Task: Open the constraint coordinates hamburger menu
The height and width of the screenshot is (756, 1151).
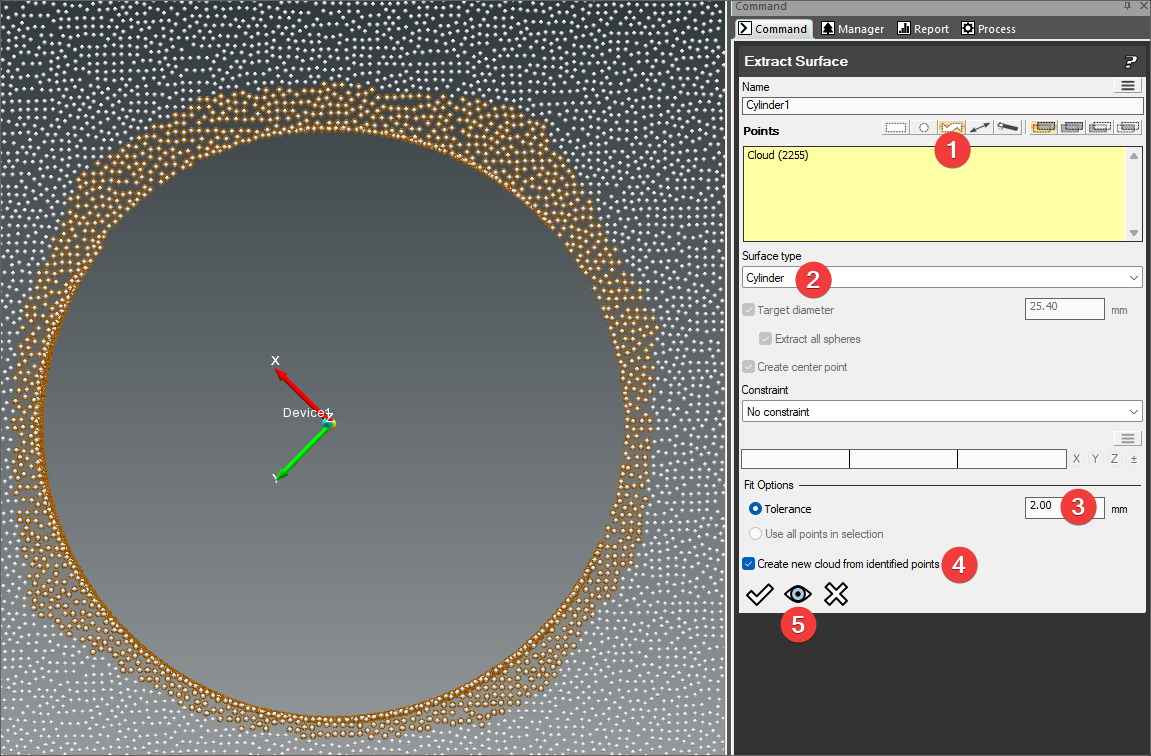Action: 1127,439
